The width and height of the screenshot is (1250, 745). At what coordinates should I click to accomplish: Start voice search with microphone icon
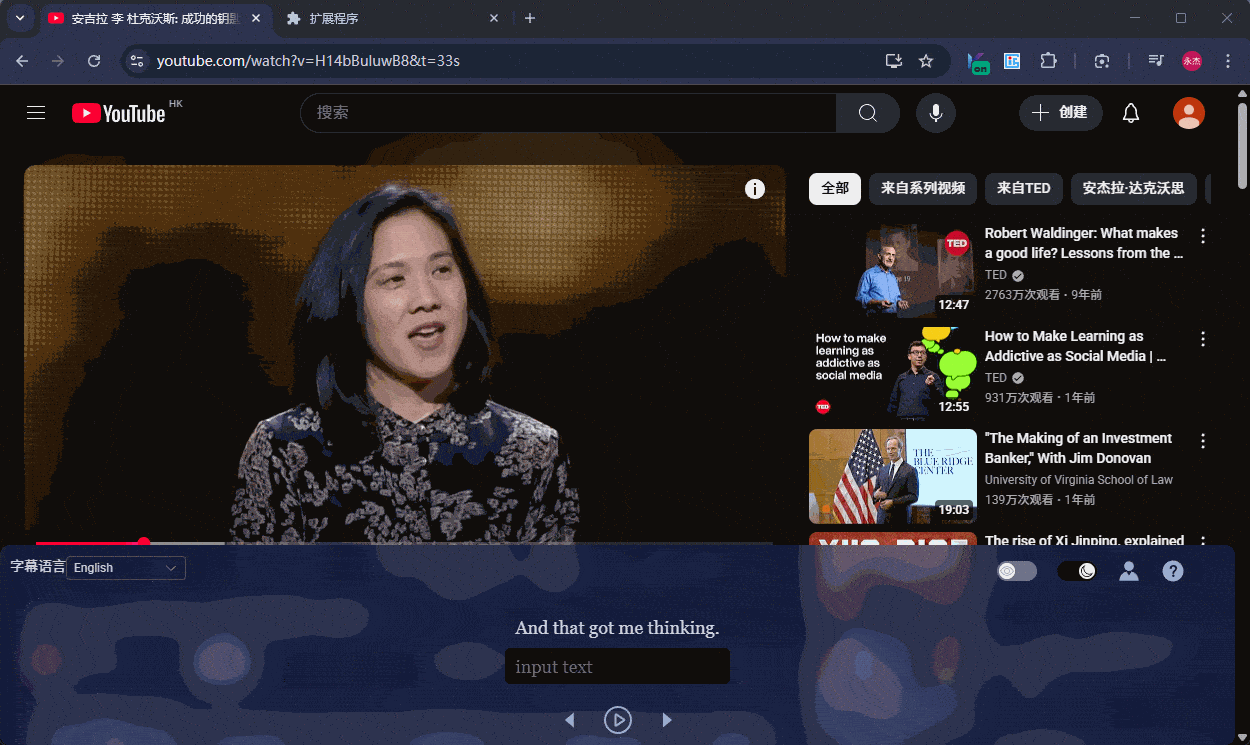click(936, 113)
